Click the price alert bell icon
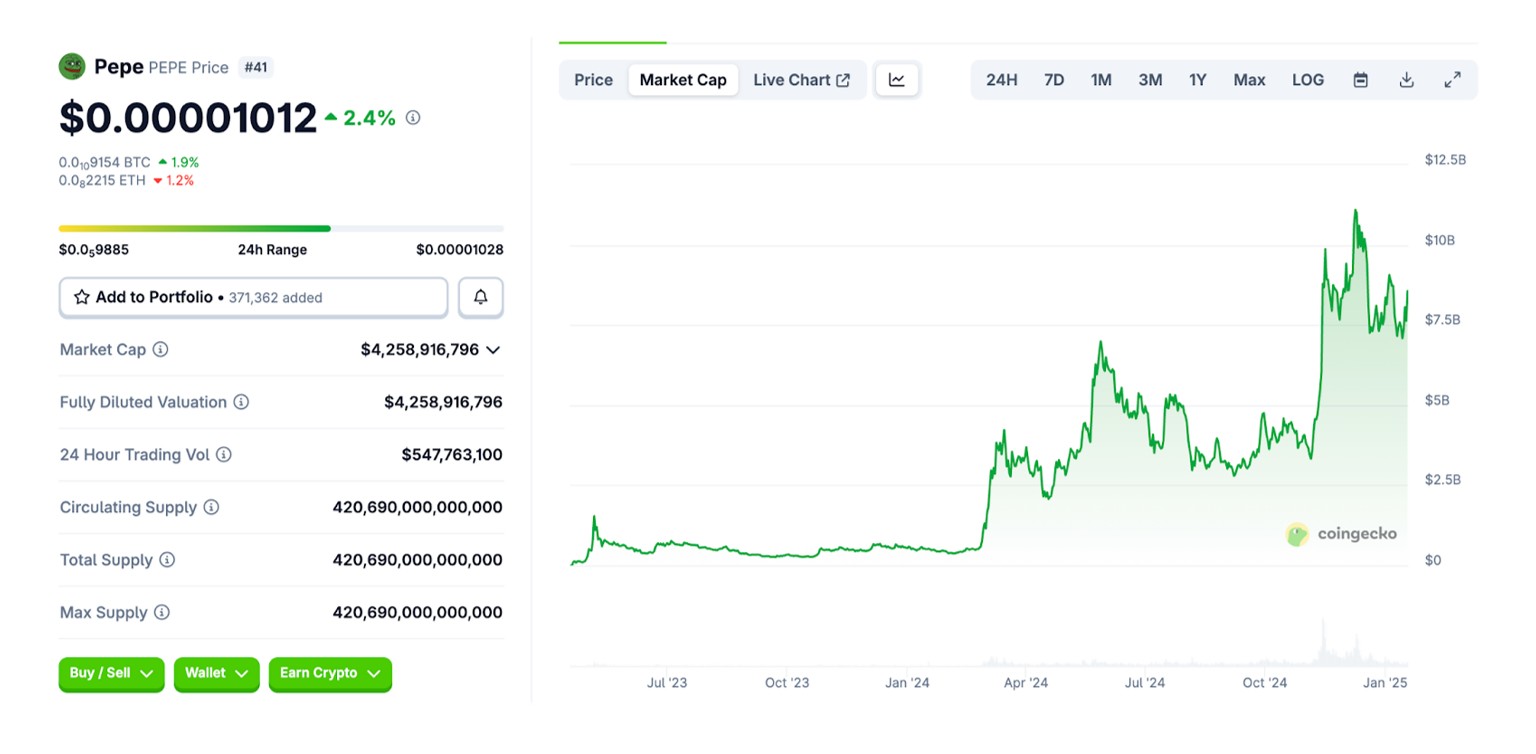This screenshot has height=754, width=1536. pyautogui.click(x=481, y=297)
